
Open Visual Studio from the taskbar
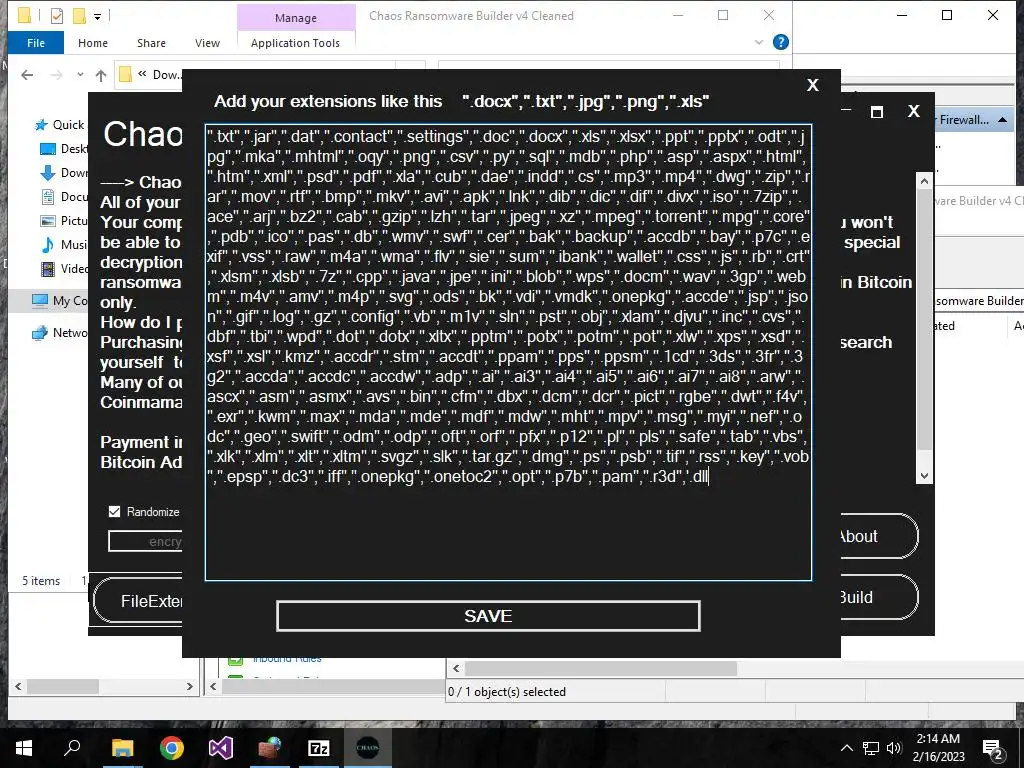pyautogui.click(x=221, y=748)
